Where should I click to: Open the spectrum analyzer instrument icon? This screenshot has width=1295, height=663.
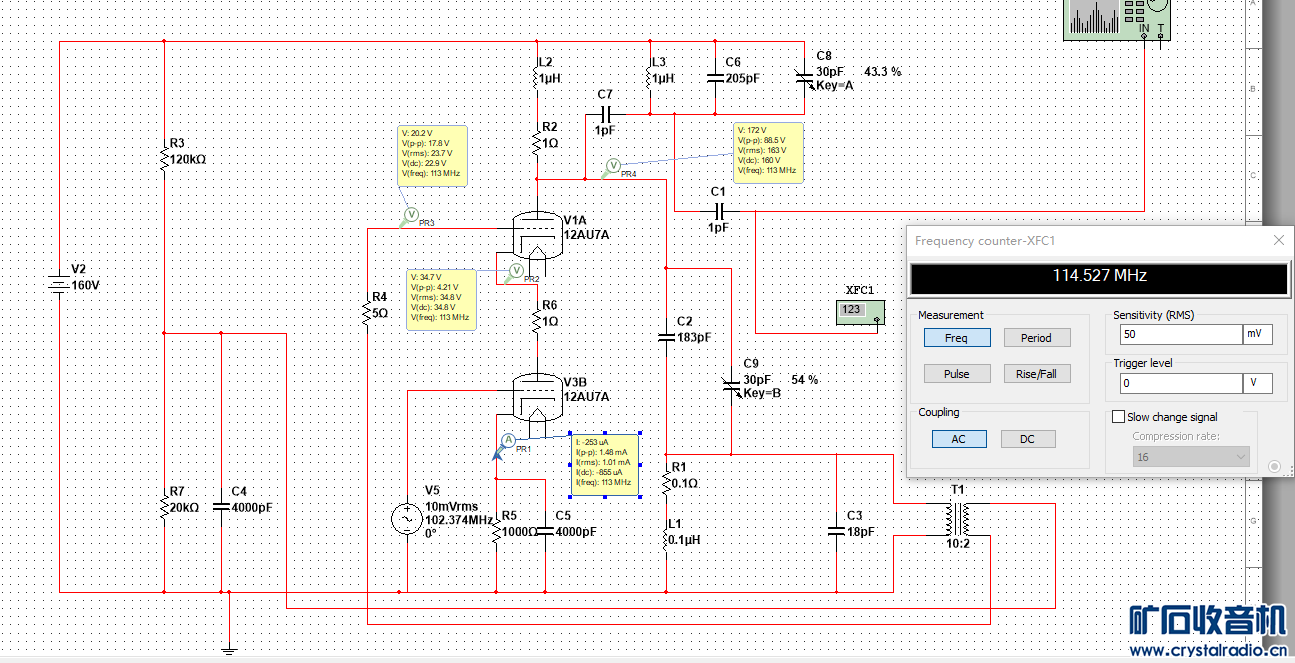(x=1117, y=19)
